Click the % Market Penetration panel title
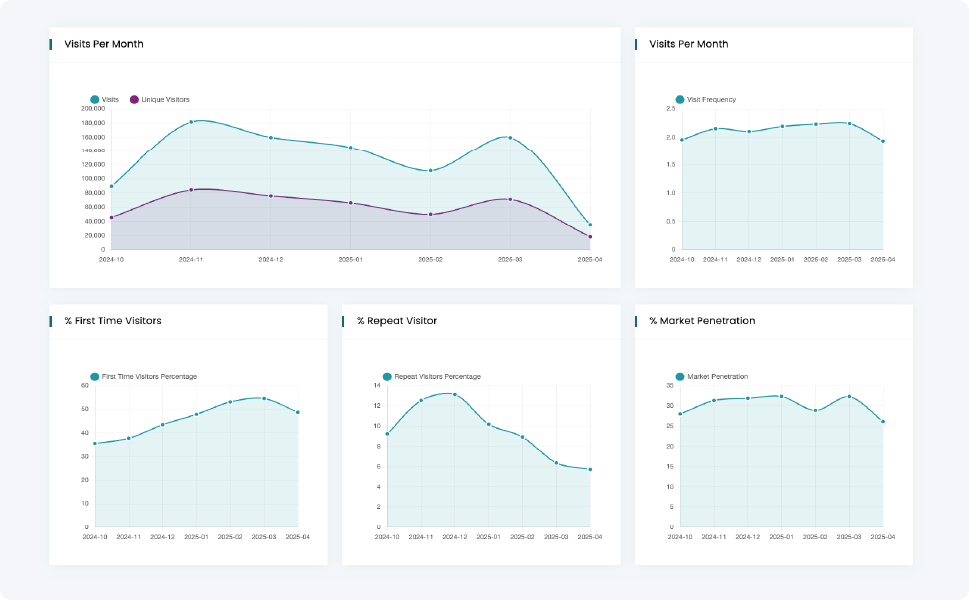The image size is (969, 600). [x=702, y=321]
